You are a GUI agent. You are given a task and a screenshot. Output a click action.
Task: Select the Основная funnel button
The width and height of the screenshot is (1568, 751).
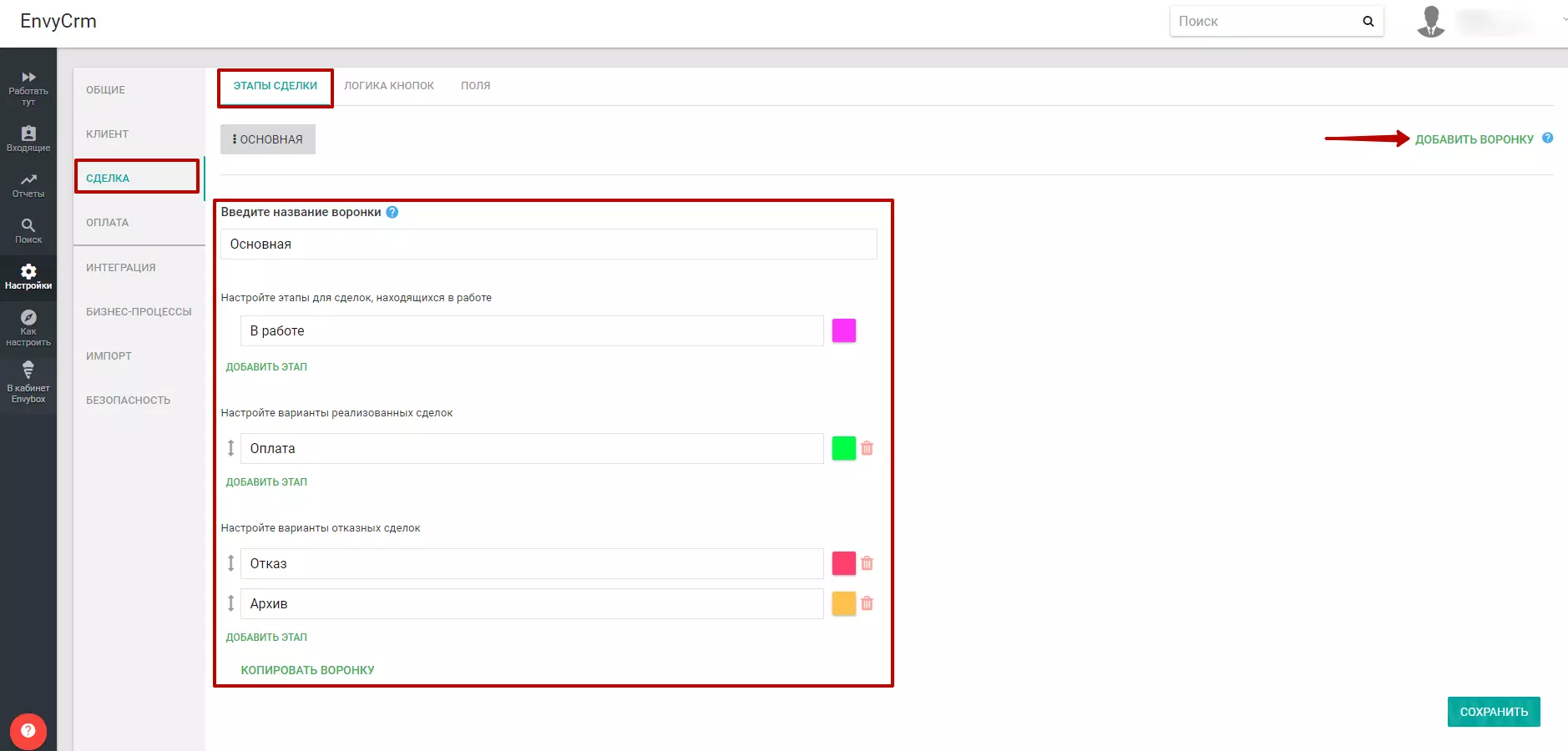[268, 139]
